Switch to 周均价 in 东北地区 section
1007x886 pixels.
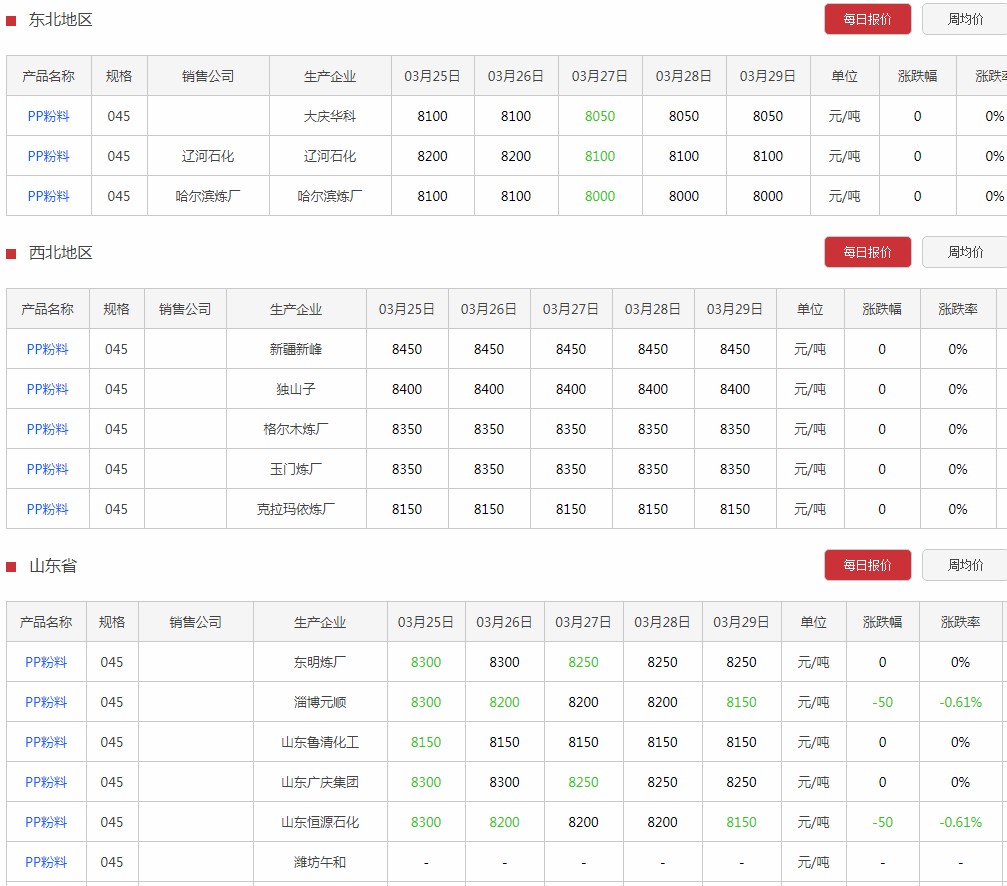(x=964, y=19)
